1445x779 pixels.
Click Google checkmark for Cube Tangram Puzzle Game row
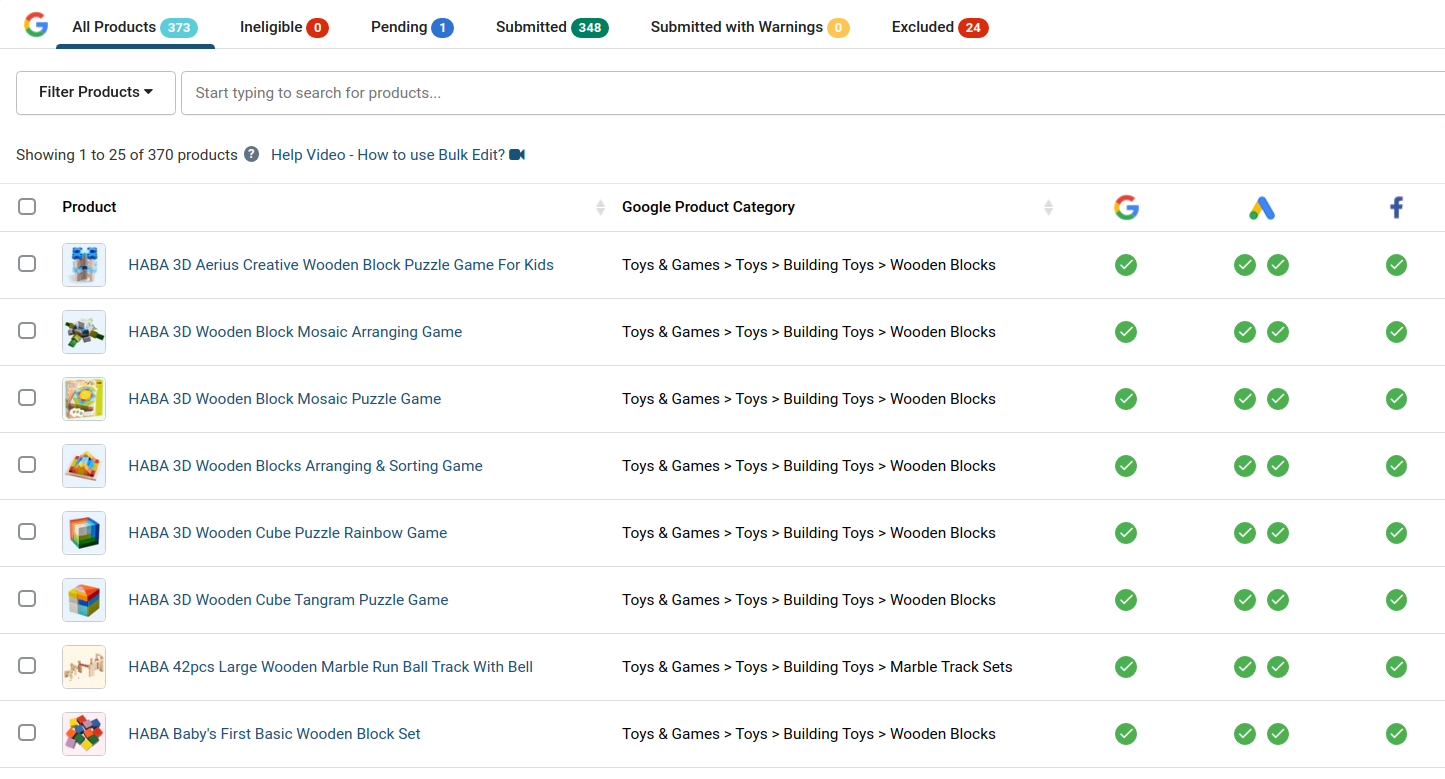[1126, 600]
